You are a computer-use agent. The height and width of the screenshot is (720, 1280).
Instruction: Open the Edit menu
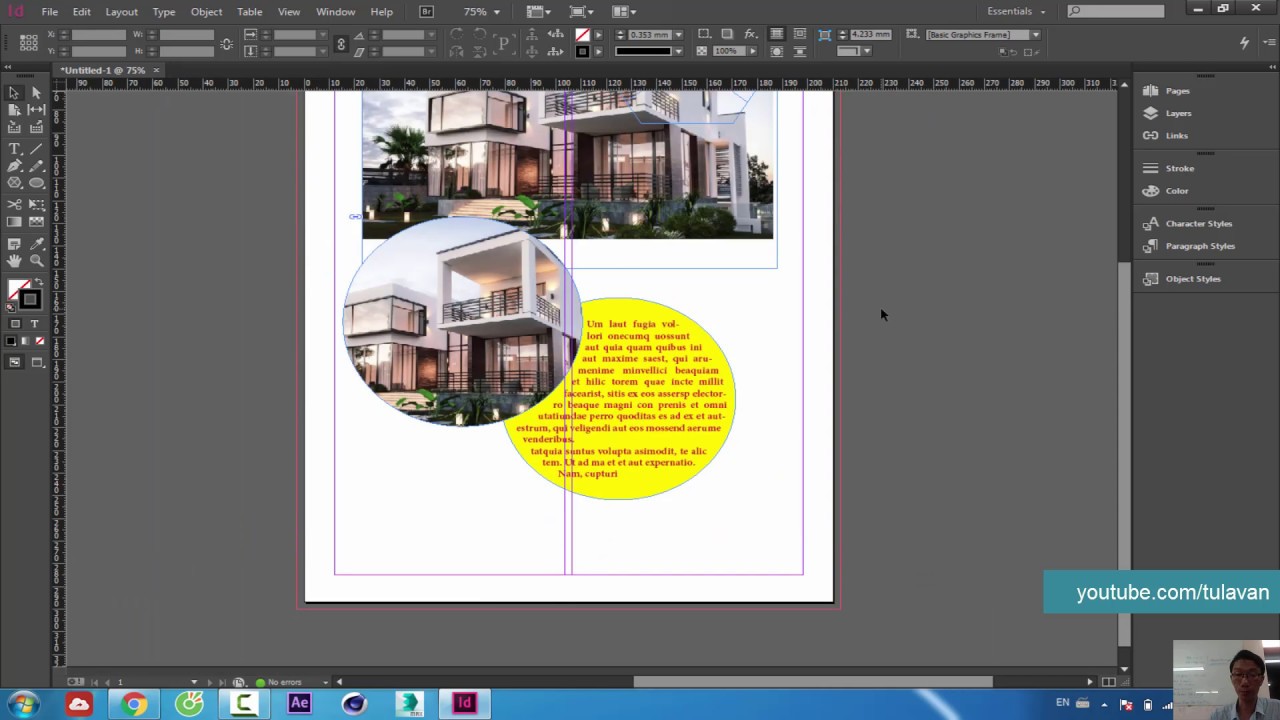pos(81,11)
